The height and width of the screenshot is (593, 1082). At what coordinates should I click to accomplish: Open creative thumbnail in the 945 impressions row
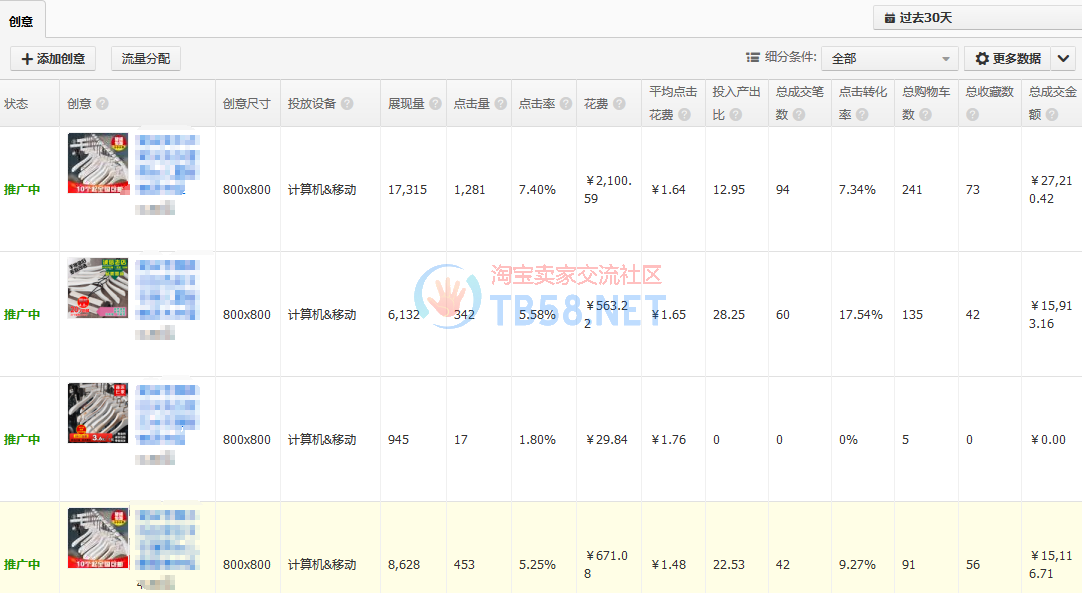[x=98, y=413]
